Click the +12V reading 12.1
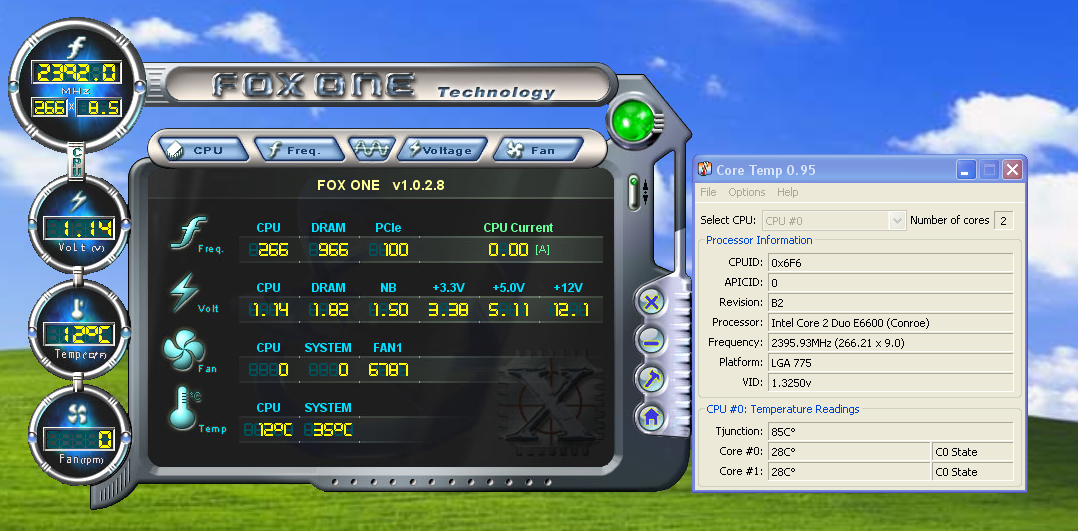Image resolution: width=1078 pixels, height=531 pixels. click(570, 310)
